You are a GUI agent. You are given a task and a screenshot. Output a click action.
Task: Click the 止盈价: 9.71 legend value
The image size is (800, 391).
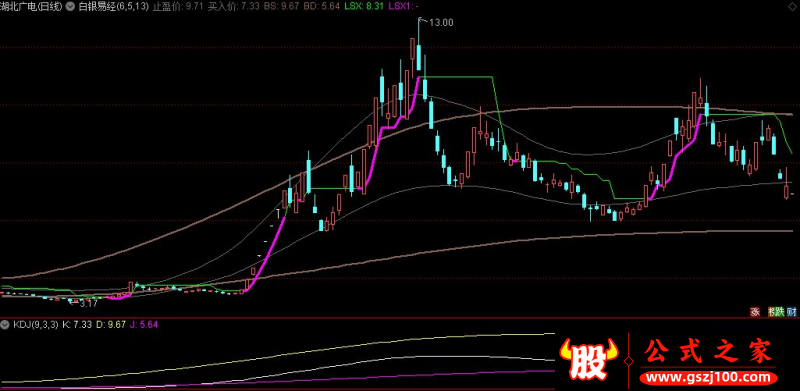[179, 6]
